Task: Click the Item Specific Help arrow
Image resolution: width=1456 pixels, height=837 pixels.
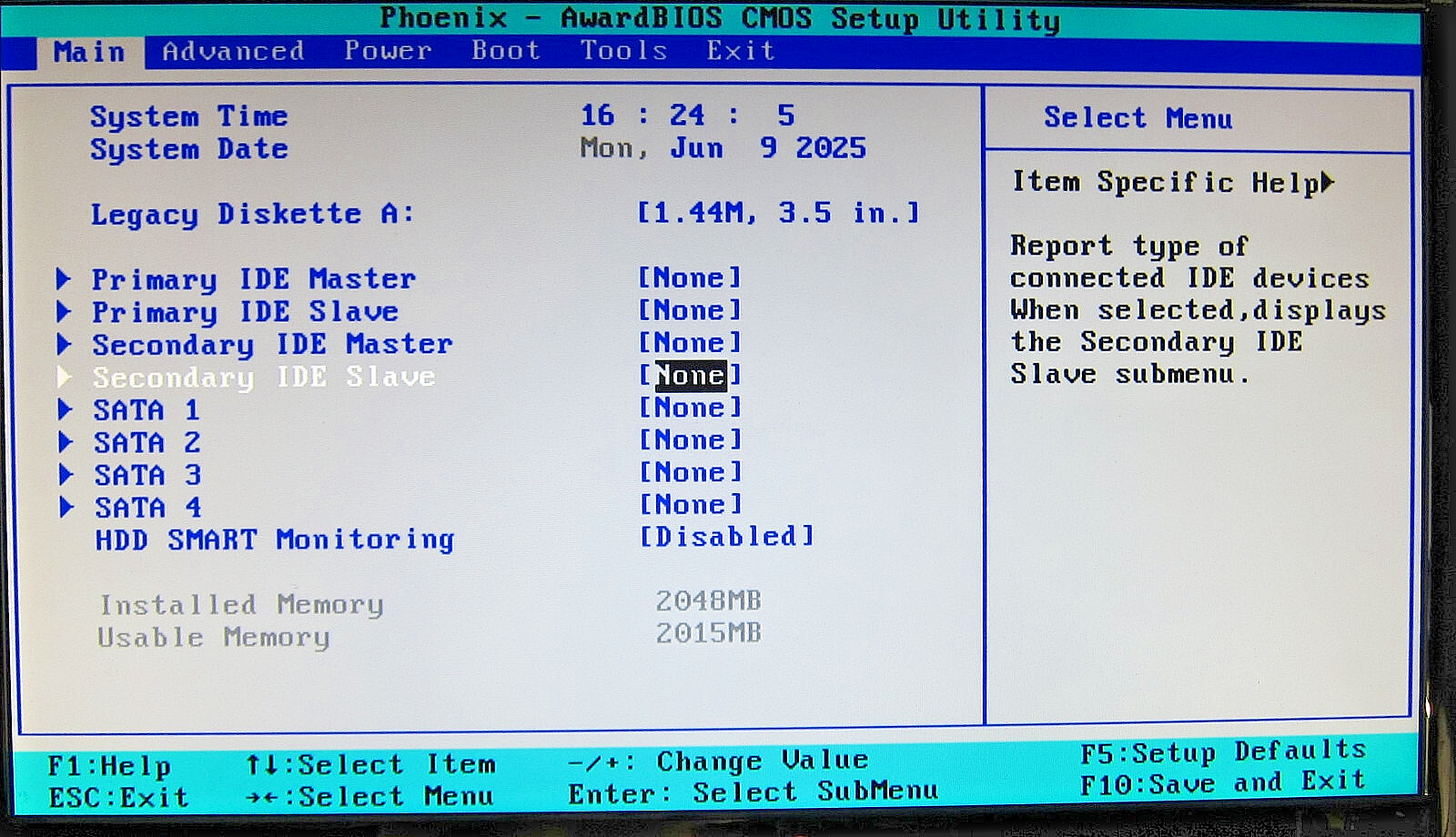Action: point(1329,182)
